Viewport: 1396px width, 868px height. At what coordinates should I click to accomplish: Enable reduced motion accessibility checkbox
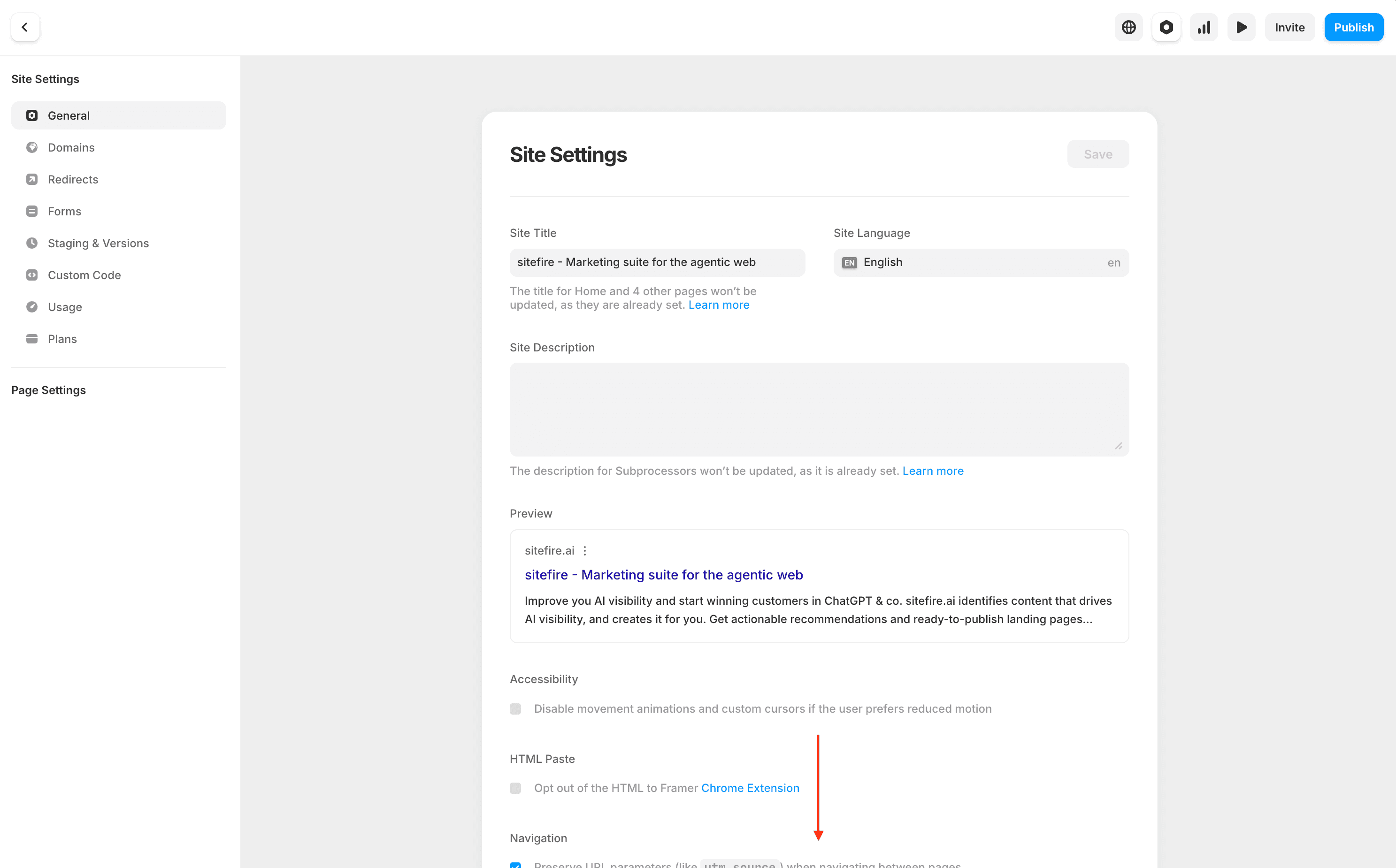[515, 708]
